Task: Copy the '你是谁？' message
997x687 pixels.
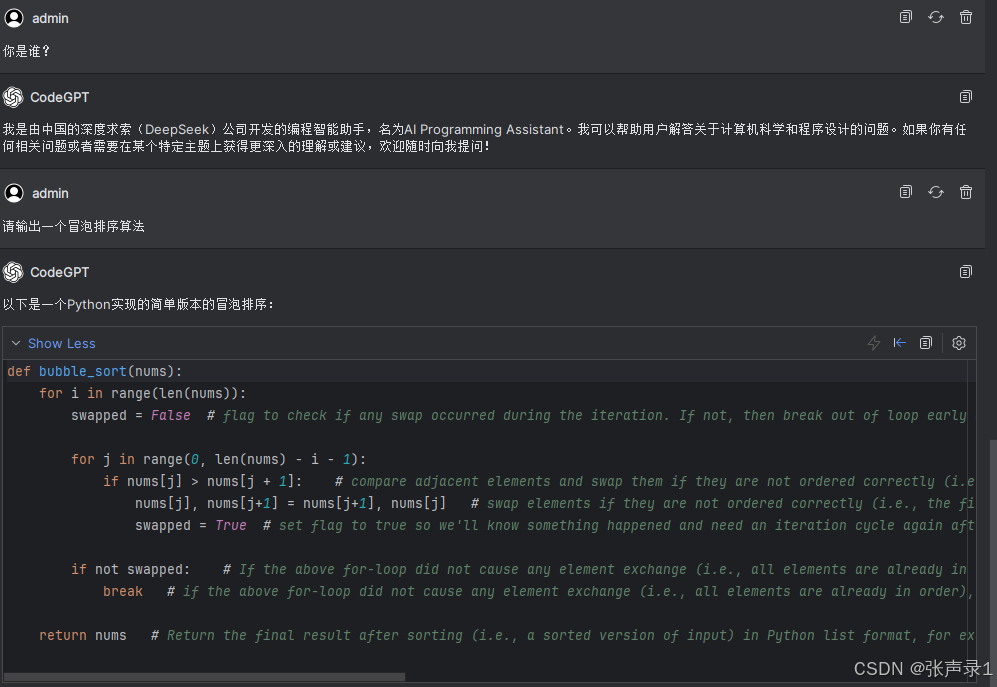Action: (x=905, y=17)
